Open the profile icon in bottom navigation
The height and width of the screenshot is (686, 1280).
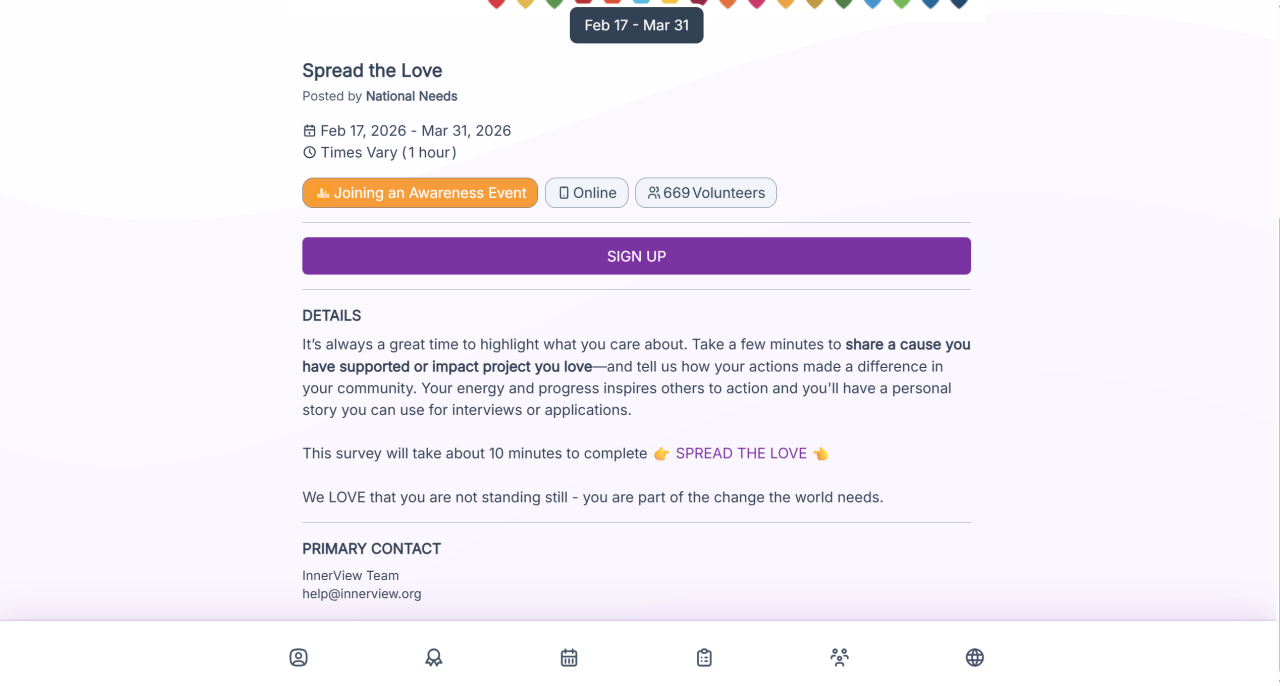point(298,657)
